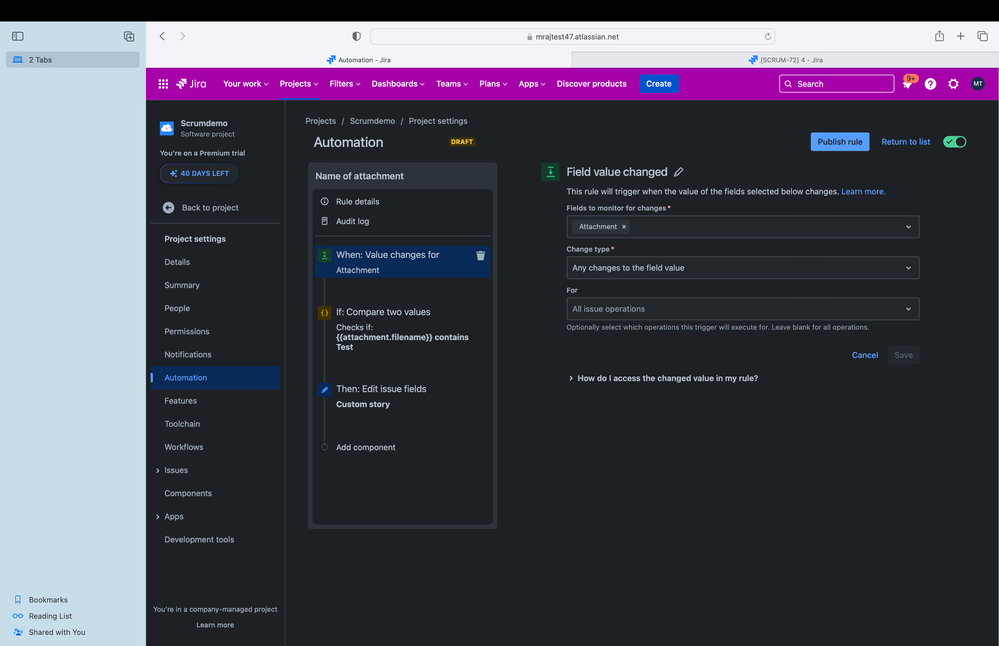Delete the trigger using the trash icon
The height and width of the screenshot is (646, 999).
481,255
